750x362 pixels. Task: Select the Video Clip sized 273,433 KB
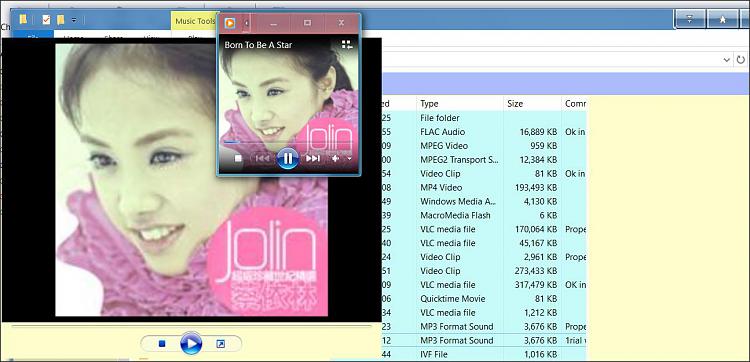click(484, 271)
